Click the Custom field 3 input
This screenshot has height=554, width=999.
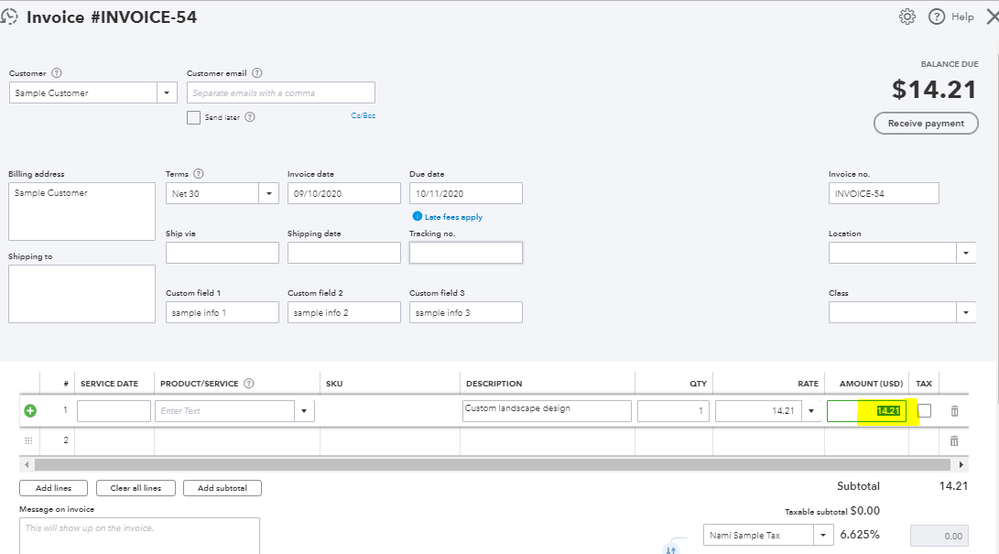[466, 313]
